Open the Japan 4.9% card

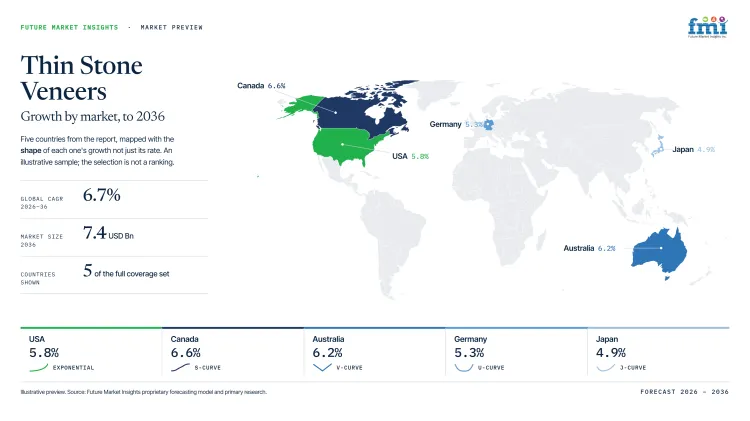pyautogui.click(x=658, y=352)
